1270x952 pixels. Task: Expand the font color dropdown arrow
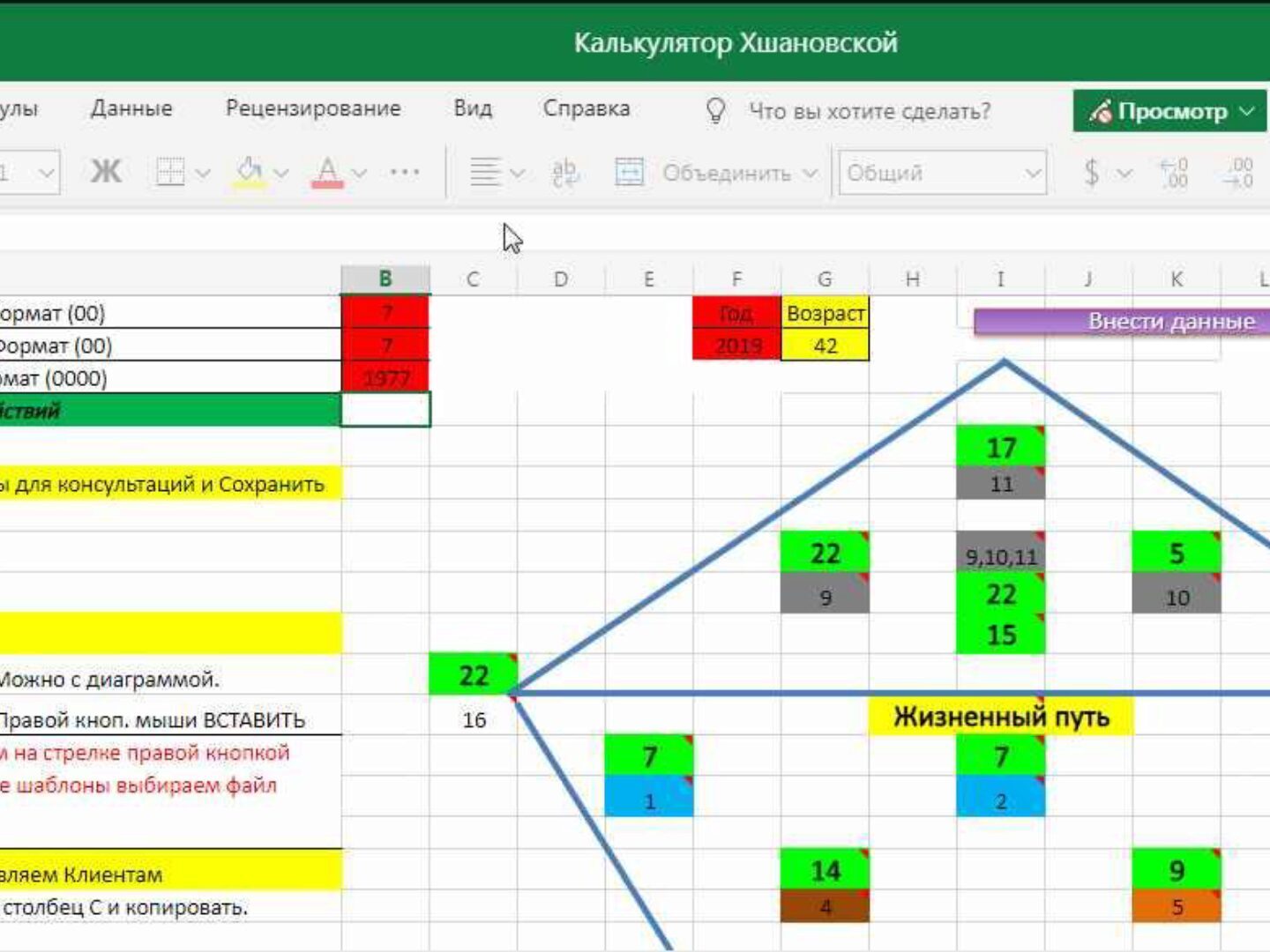359,173
